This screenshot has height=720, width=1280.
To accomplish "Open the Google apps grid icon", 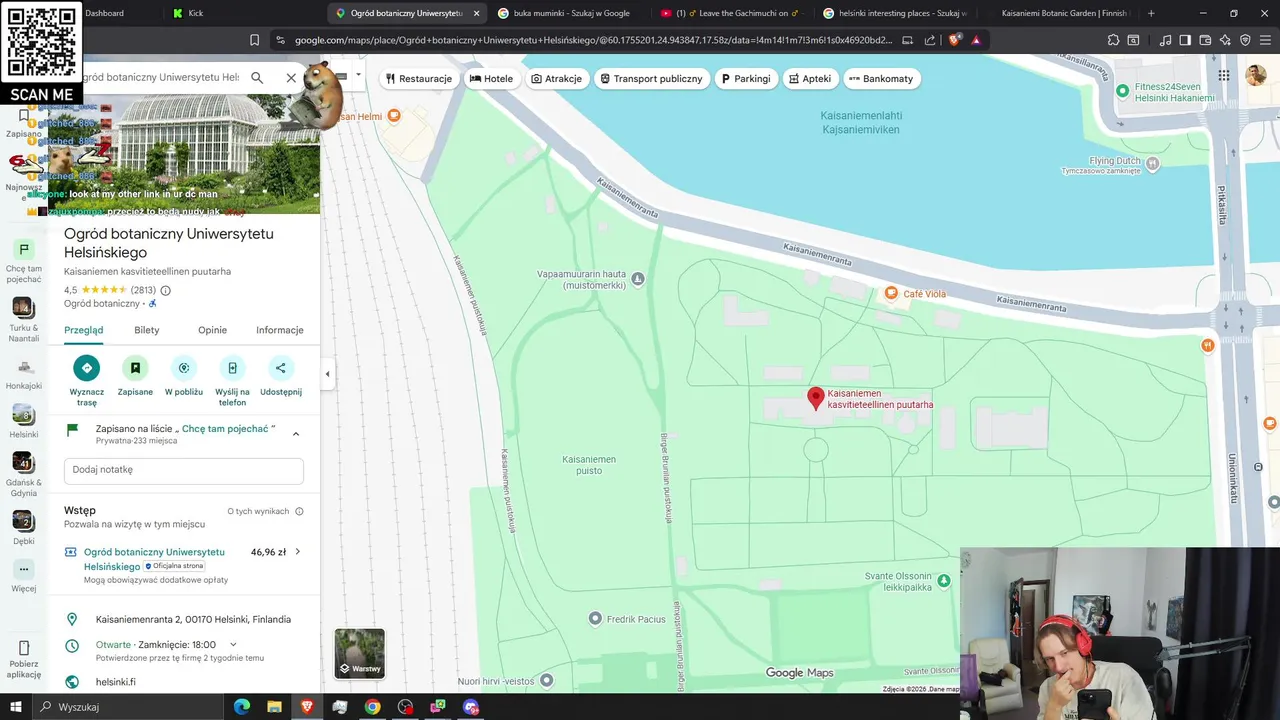I will 1224,76.
